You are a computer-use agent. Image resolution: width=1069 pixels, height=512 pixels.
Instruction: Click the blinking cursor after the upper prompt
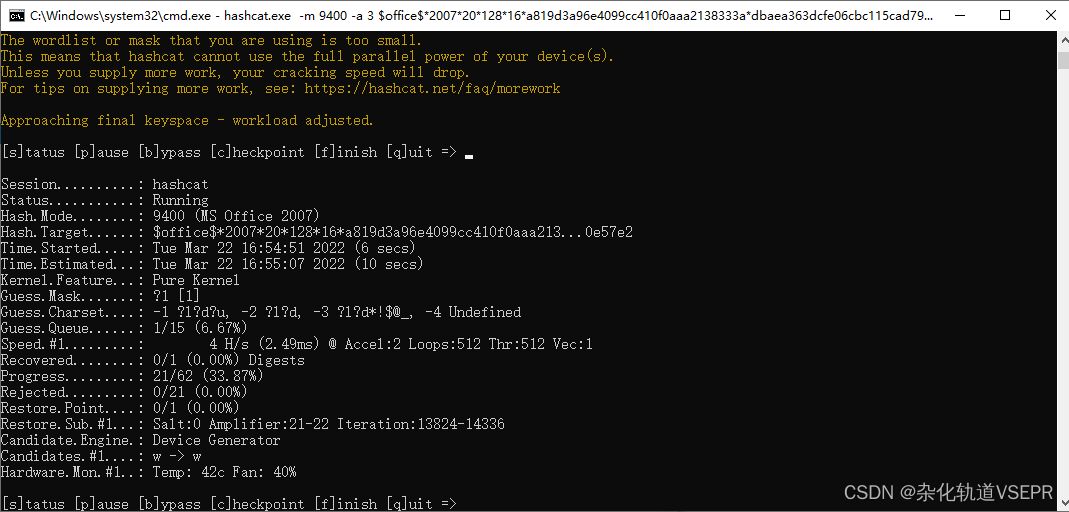tap(469, 154)
